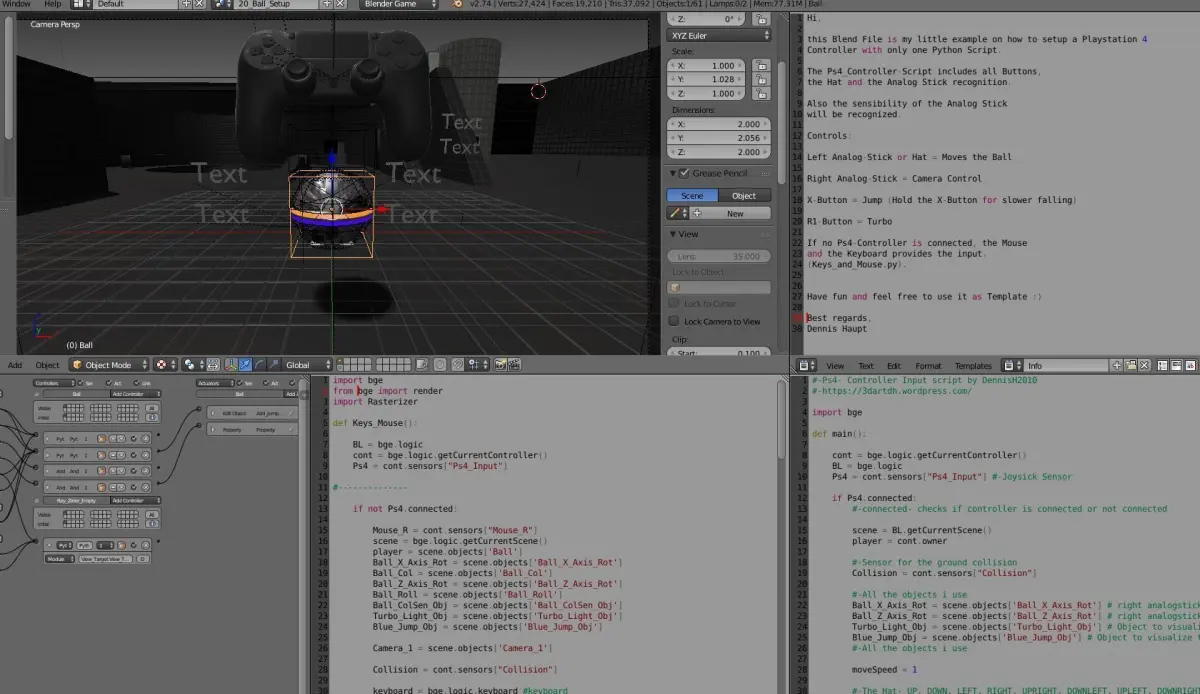Open the Object menu in 3D view header

click(x=47, y=365)
